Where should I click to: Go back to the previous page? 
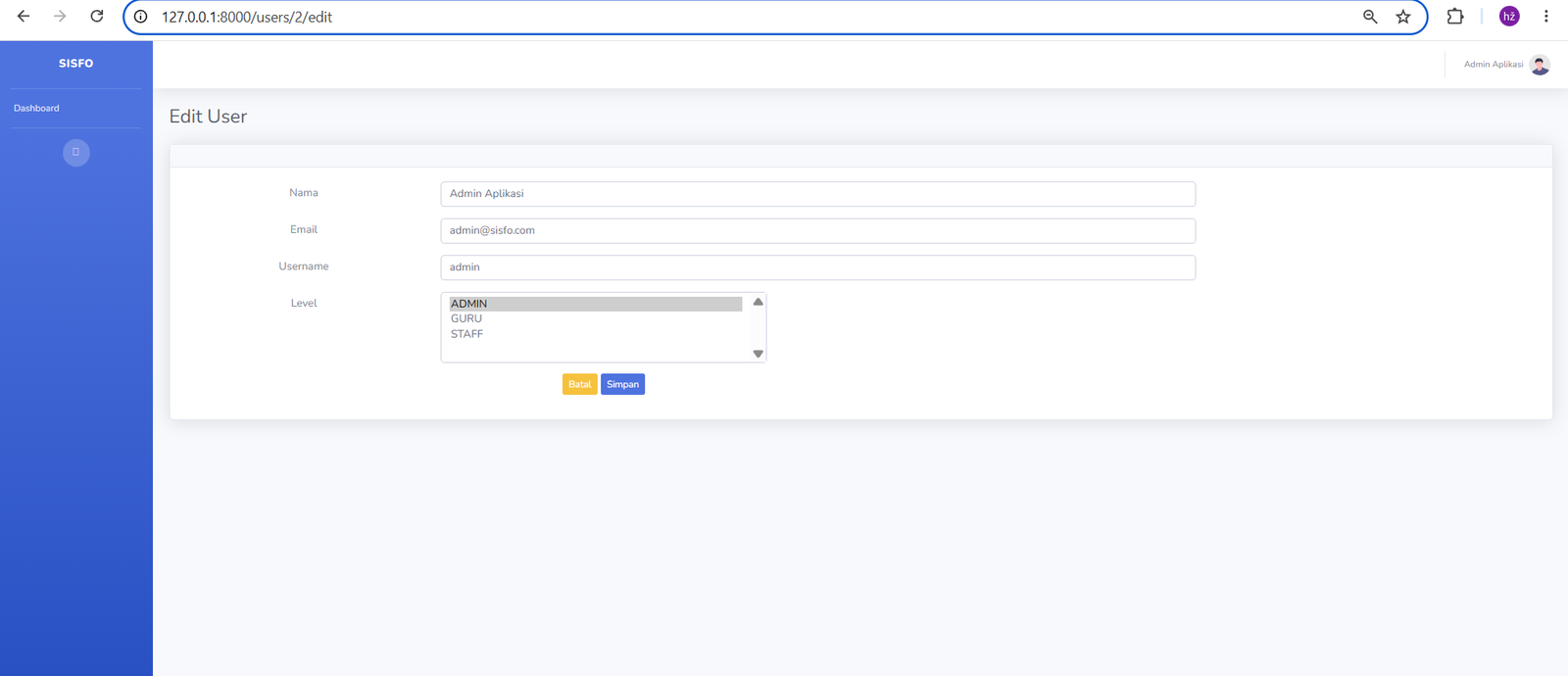(x=24, y=17)
